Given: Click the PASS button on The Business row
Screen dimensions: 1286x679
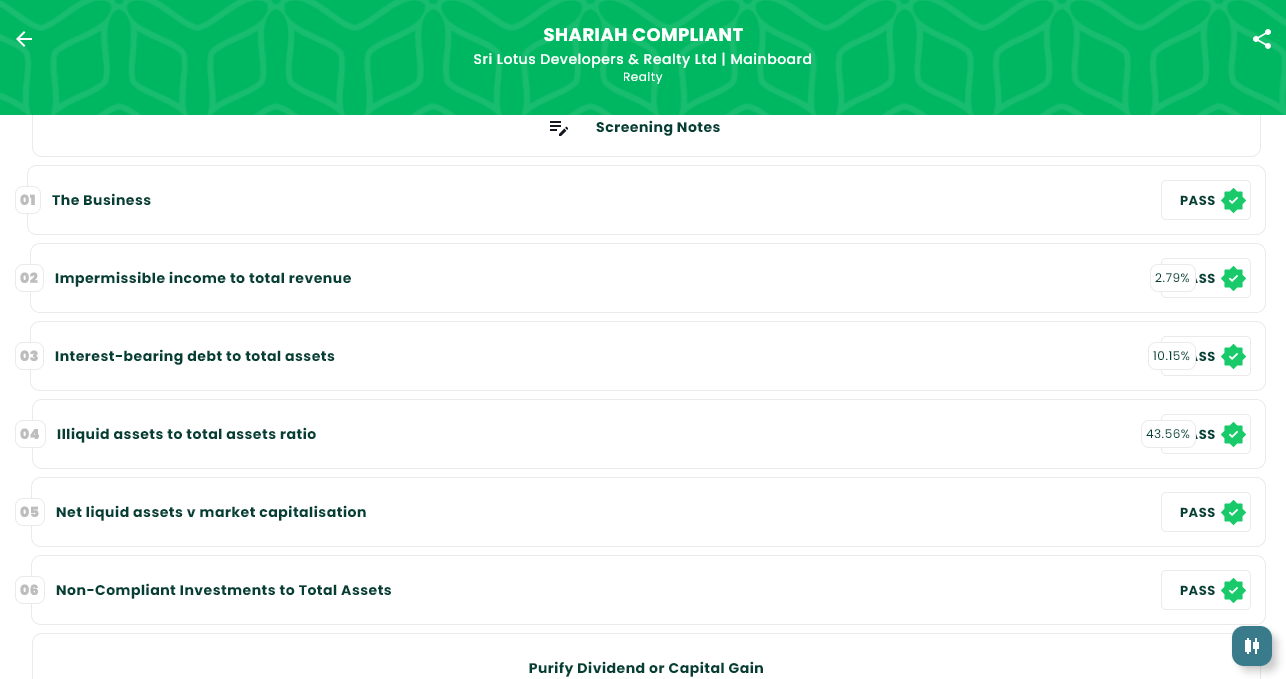Looking at the screenshot, I should point(1197,200).
